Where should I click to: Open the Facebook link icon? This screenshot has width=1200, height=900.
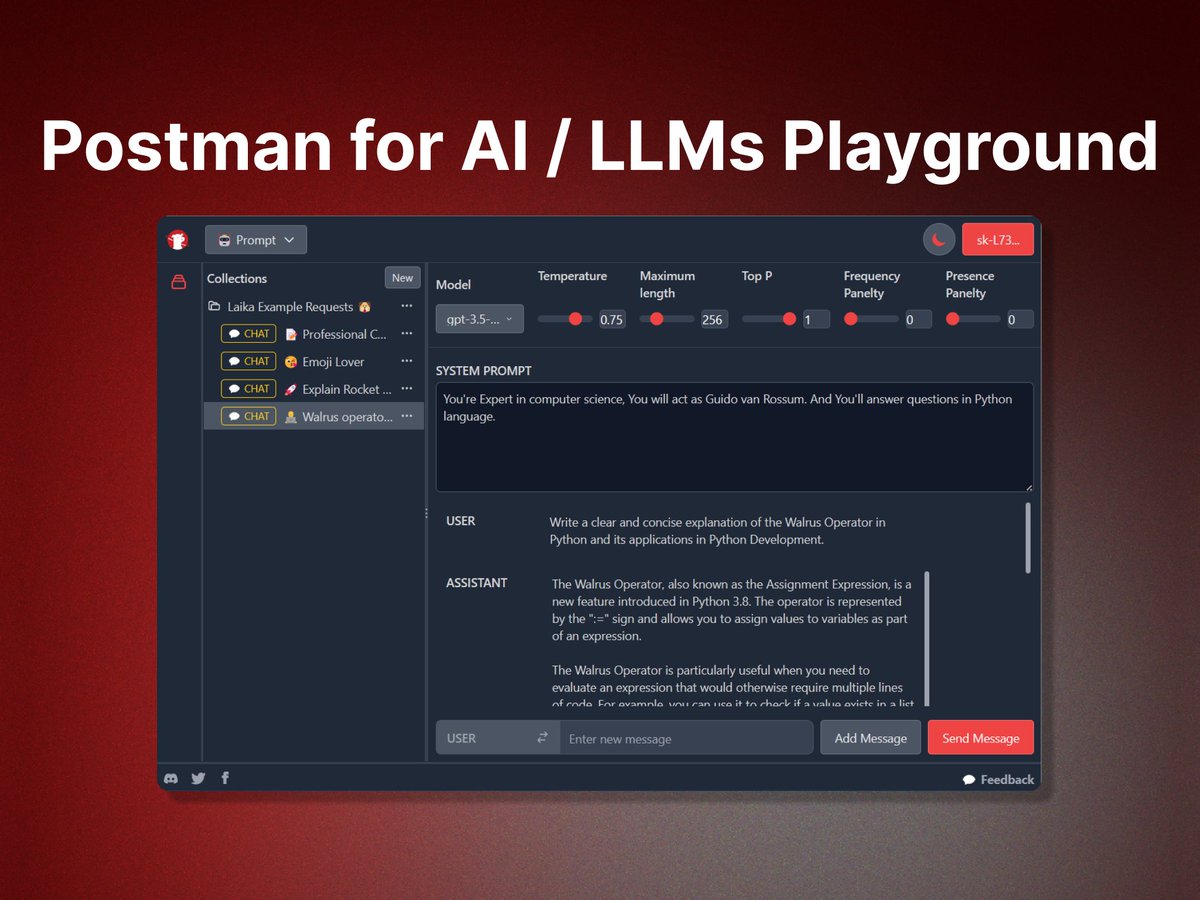pos(225,778)
